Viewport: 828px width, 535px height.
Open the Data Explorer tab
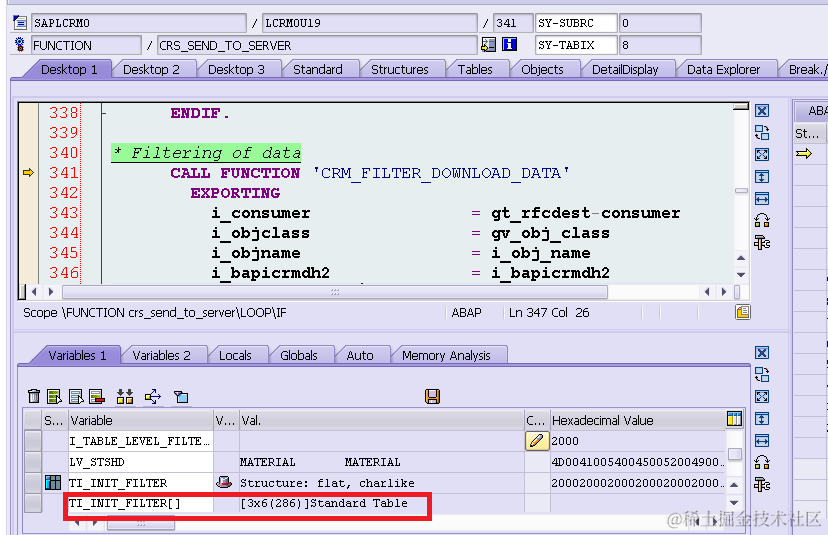723,70
